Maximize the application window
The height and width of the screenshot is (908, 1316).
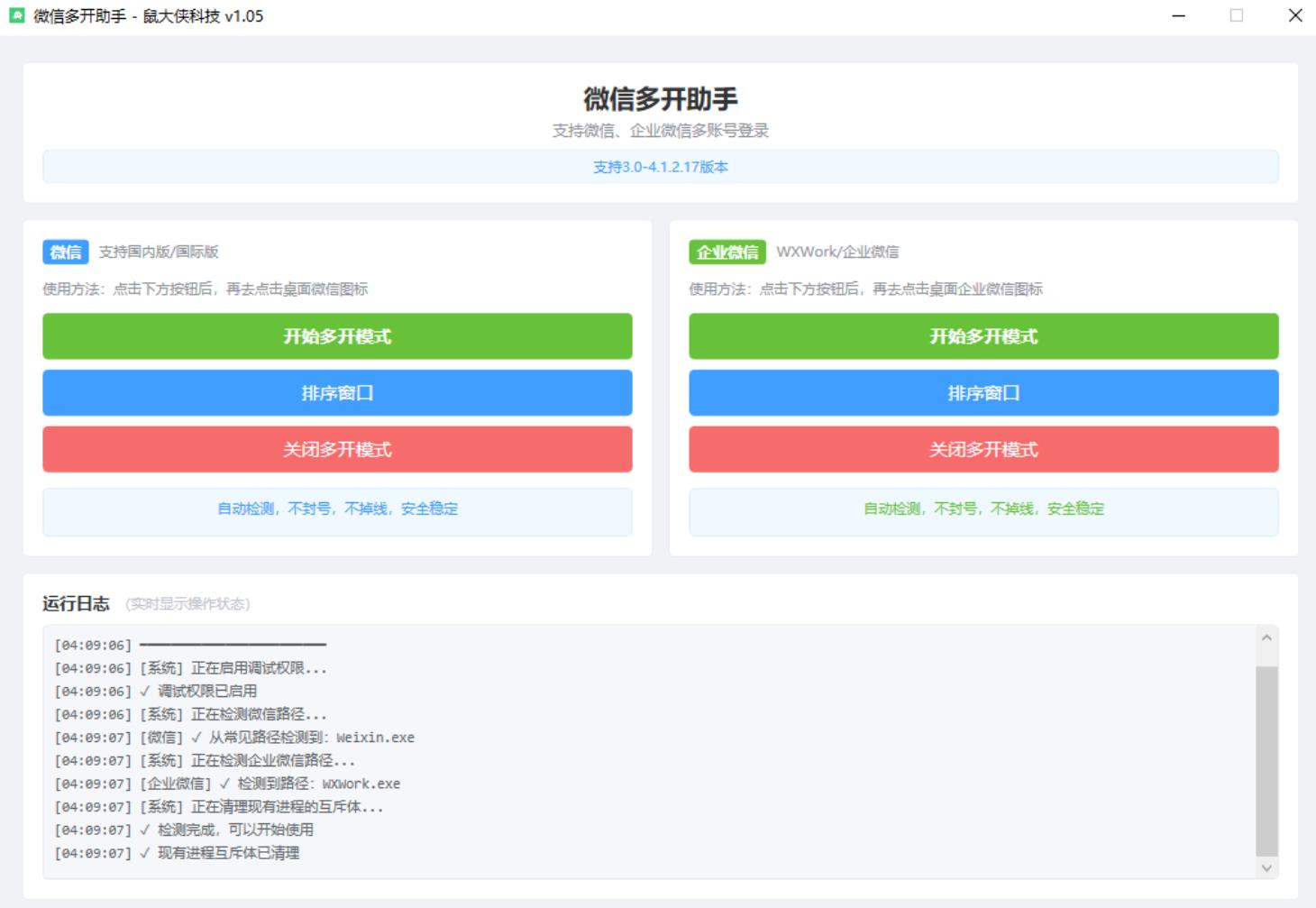(x=1237, y=15)
